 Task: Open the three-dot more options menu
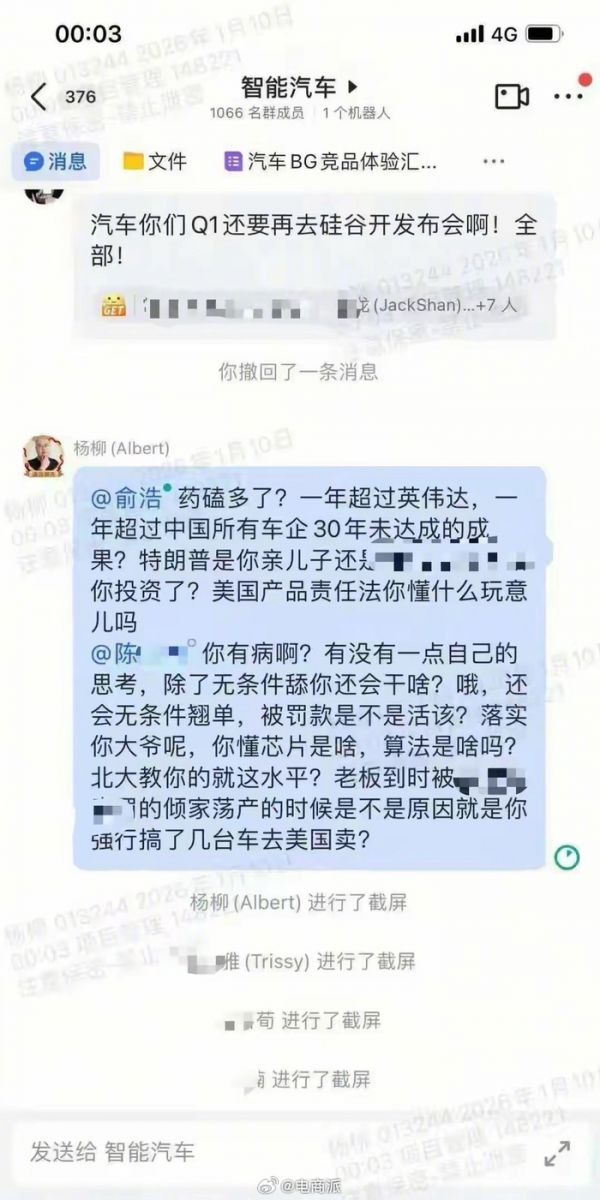point(567,96)
